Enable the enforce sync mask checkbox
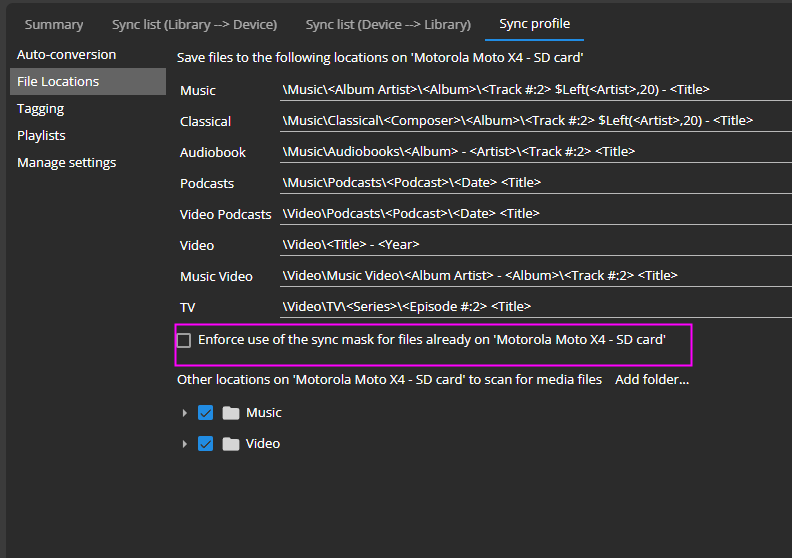Screen dimensions: 792x558 [x=184, y=340]
